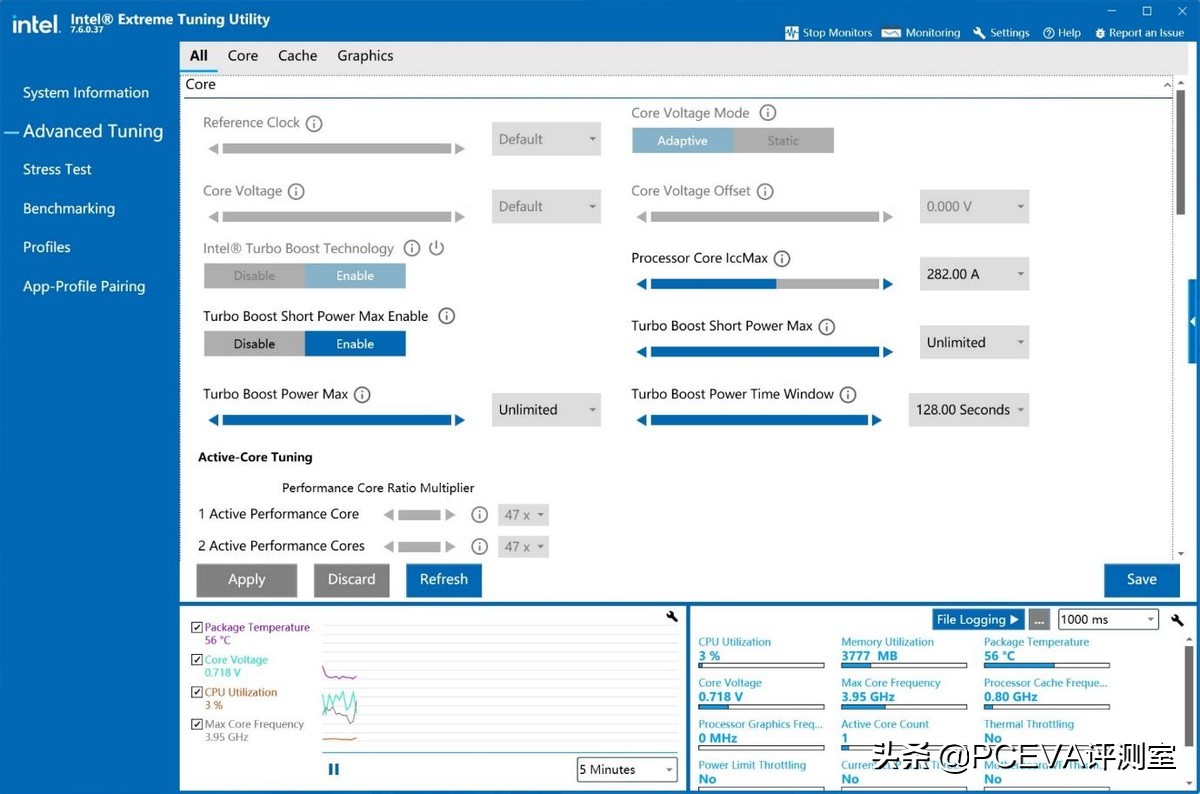Pause the monitoring graph
Image resolution: width=1200 pixels, height=794 pixels.
point(334,769)
